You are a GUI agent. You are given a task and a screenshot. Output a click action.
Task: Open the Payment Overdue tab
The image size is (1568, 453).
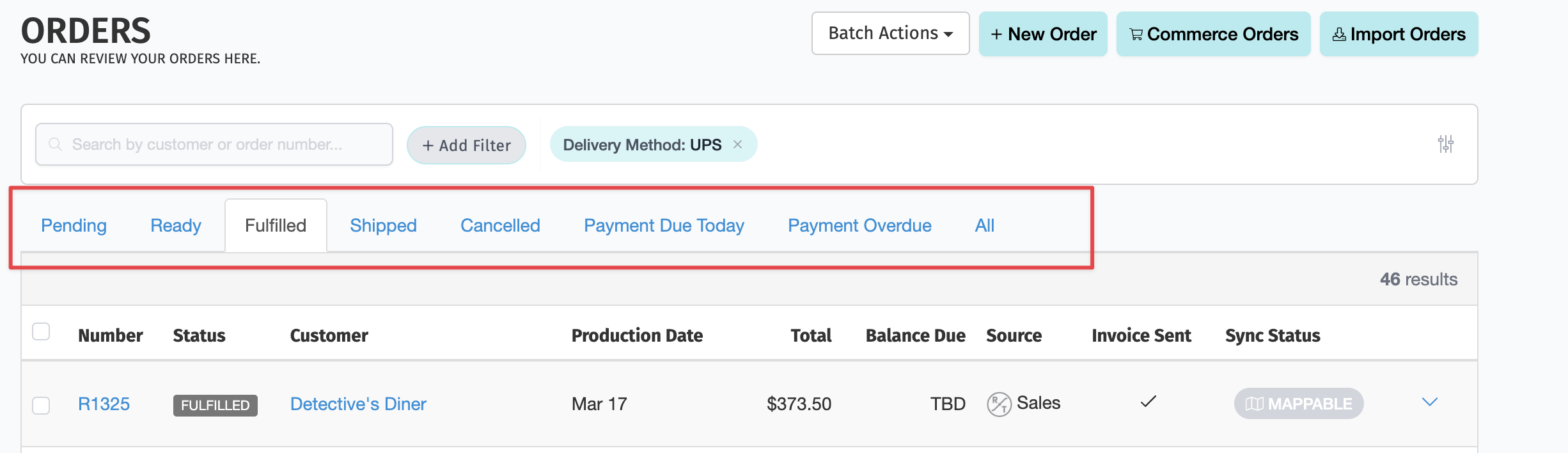859,226
